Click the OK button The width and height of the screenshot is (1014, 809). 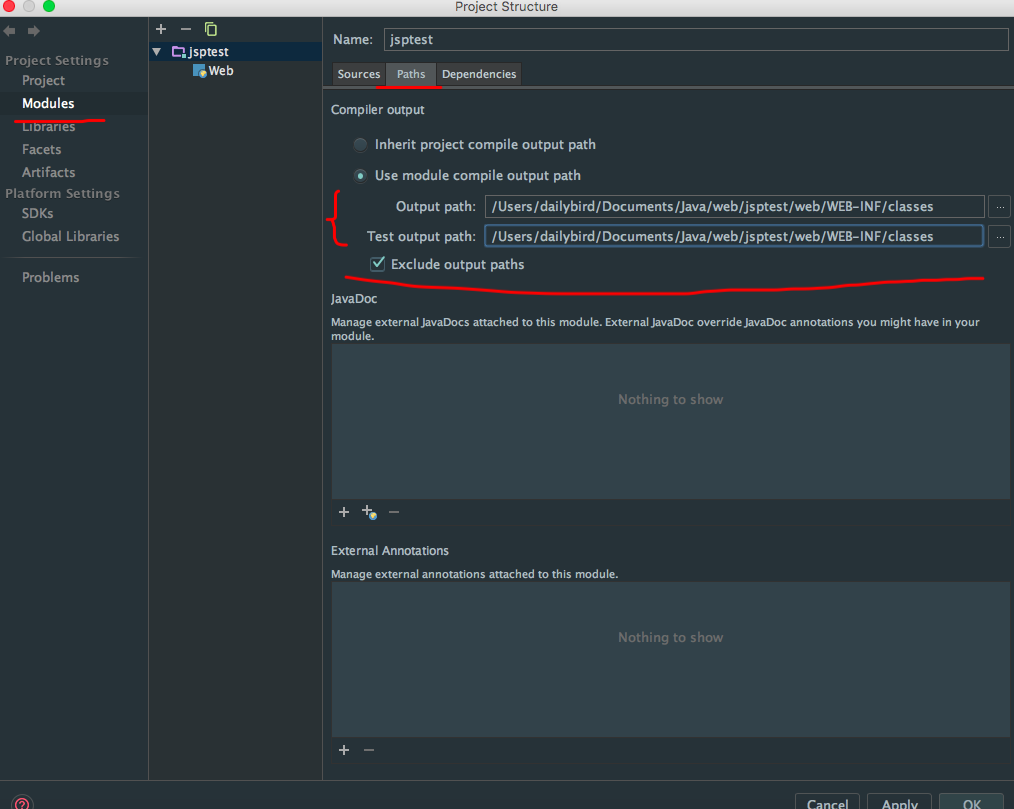pos(971,802)
